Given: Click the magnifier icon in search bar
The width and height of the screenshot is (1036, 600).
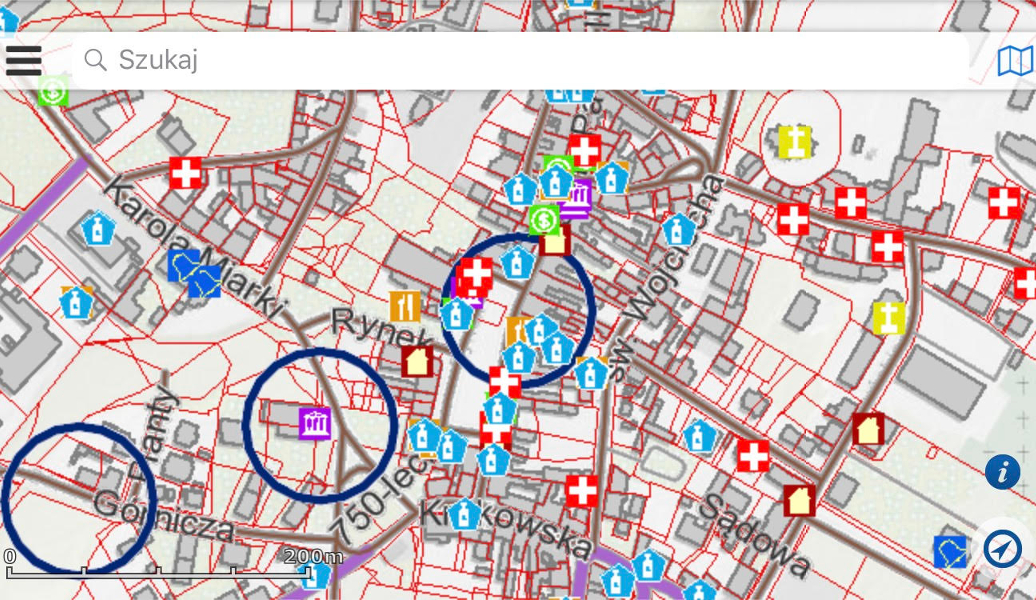Looking at the screenshot, I should tap(95, 60).
